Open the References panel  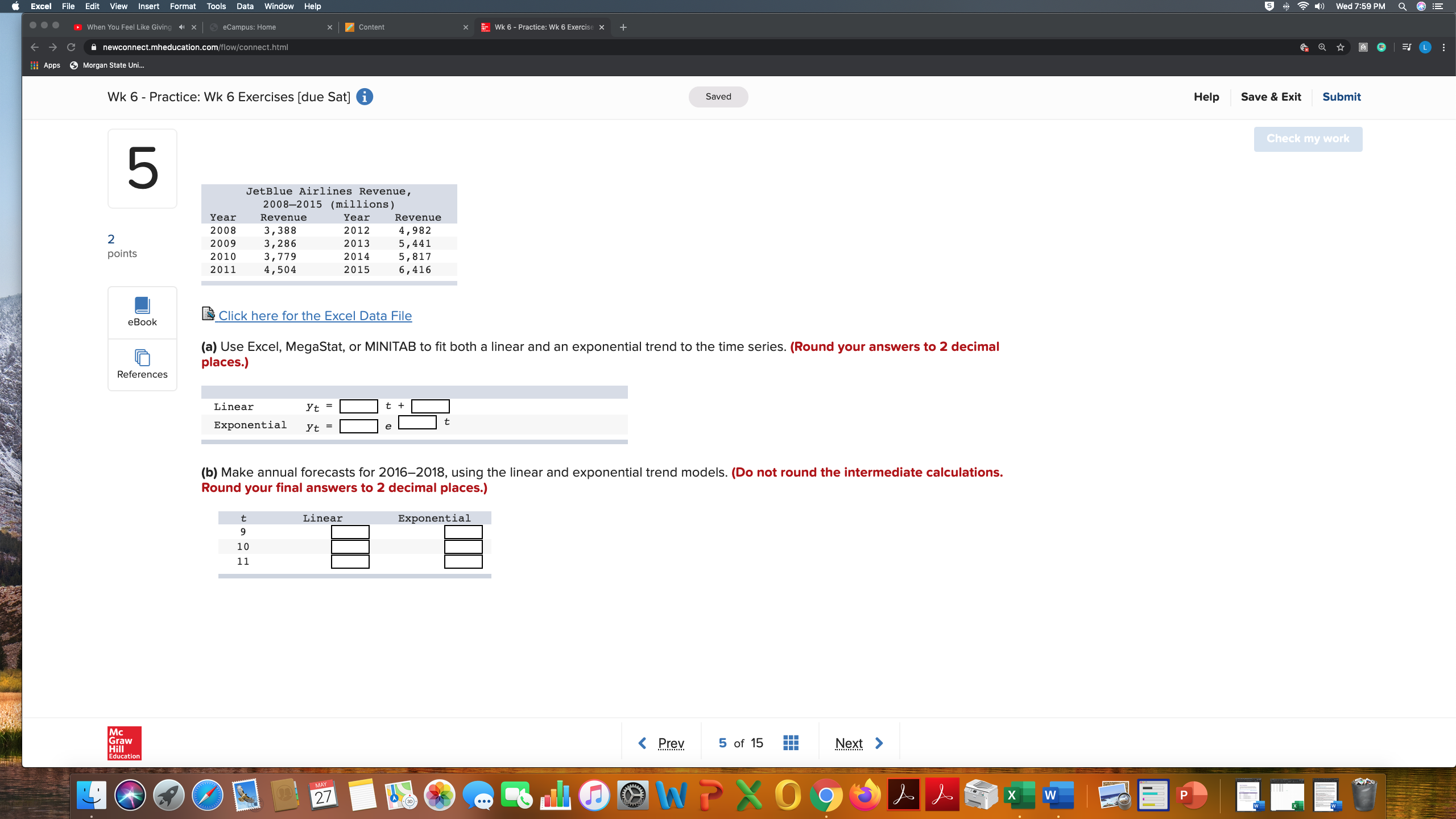pyautogui.click(x=142, y=365)
